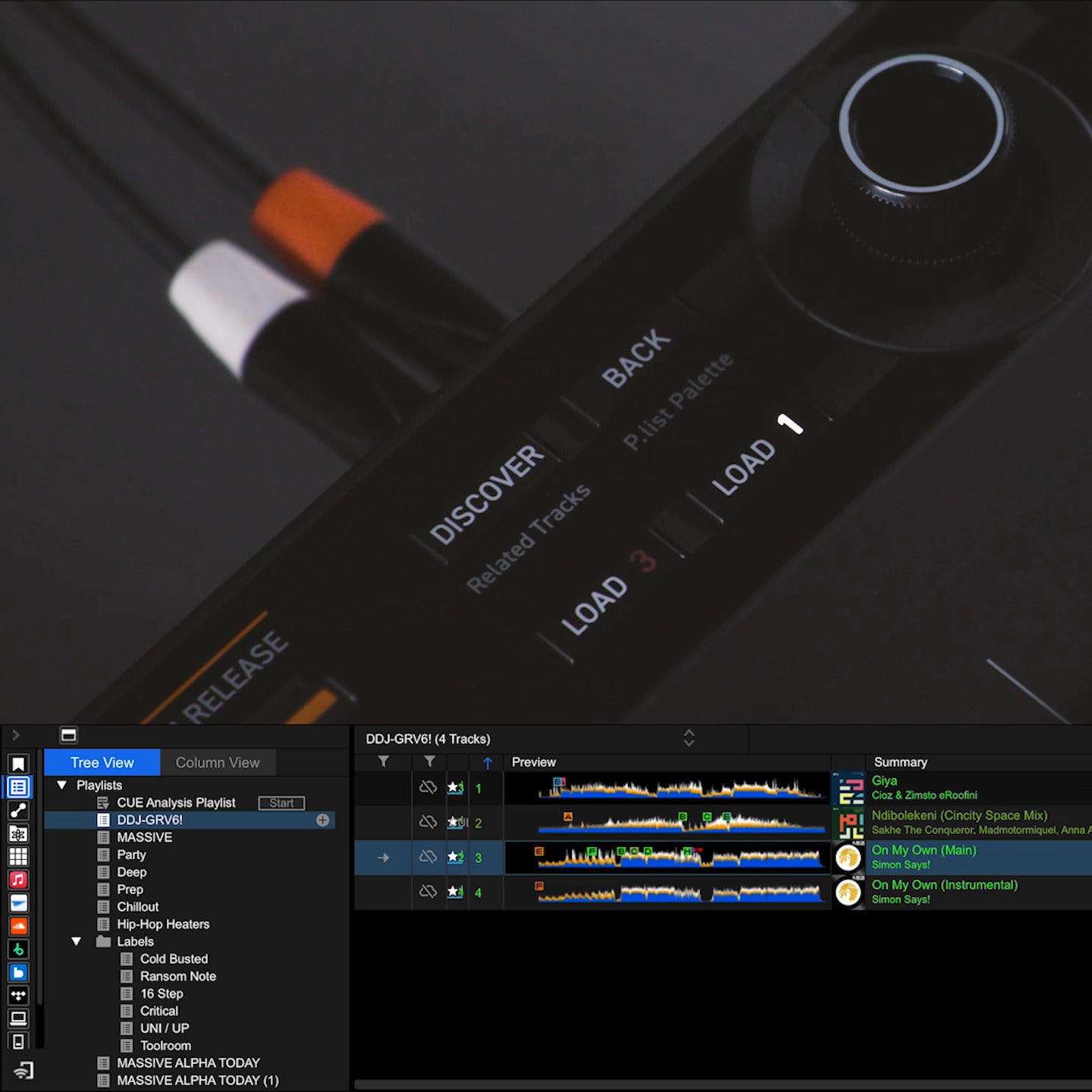Collapse the Labels folder

[x=77, y=942]
